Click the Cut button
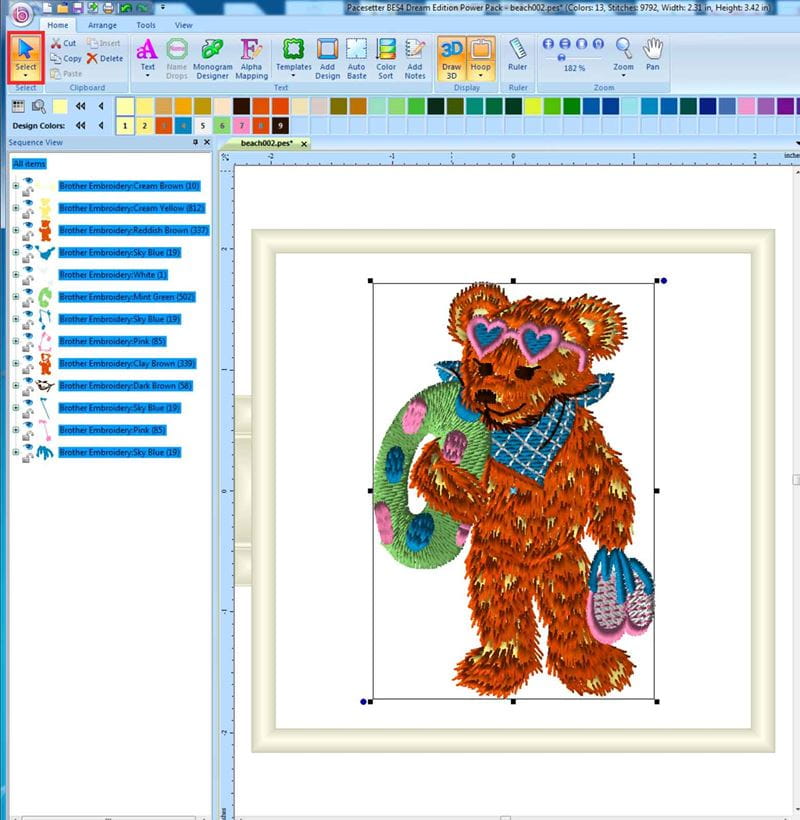The width and height of the screenshot is (800, 820). coord(64,43)
